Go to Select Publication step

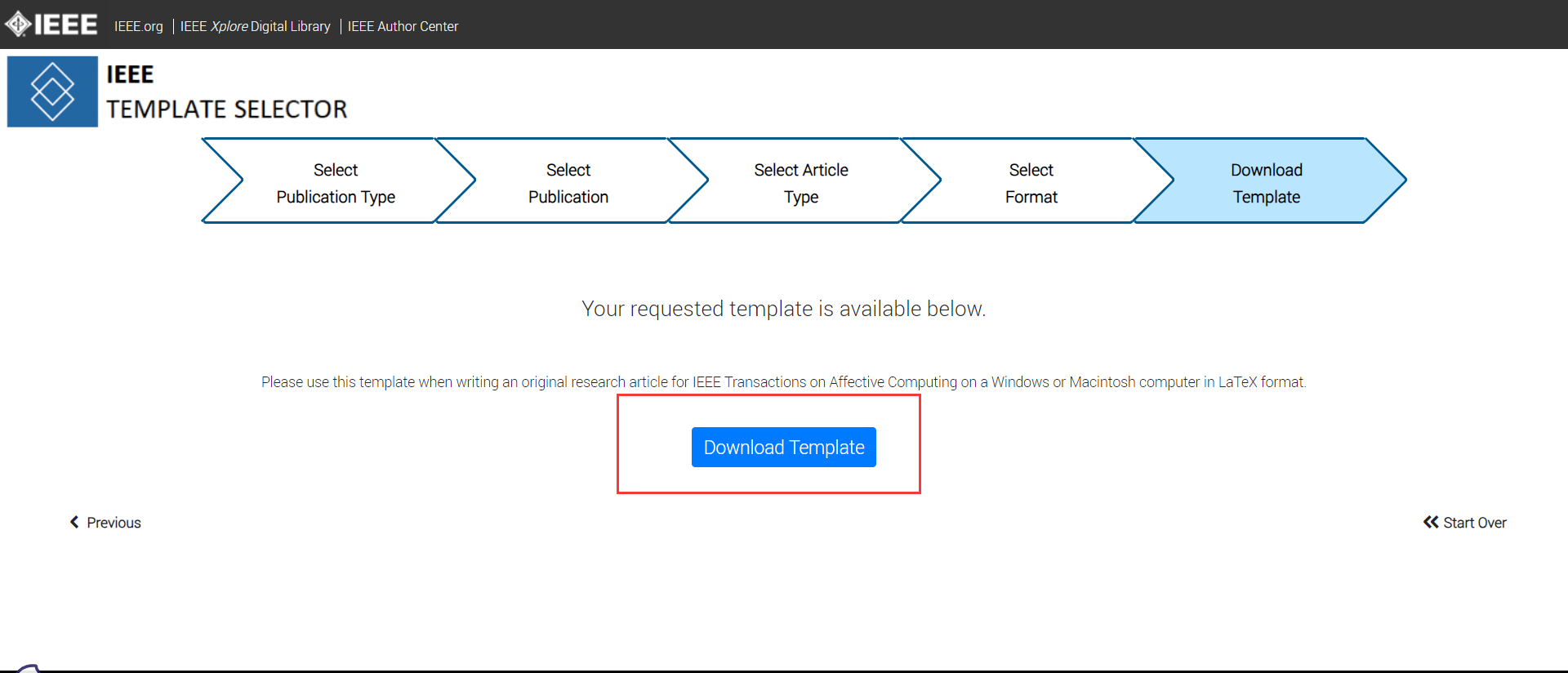coord(568,183)
